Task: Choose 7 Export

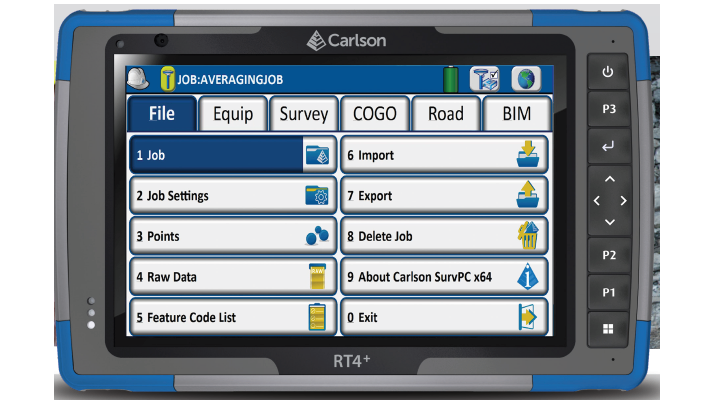Action: 444,195
